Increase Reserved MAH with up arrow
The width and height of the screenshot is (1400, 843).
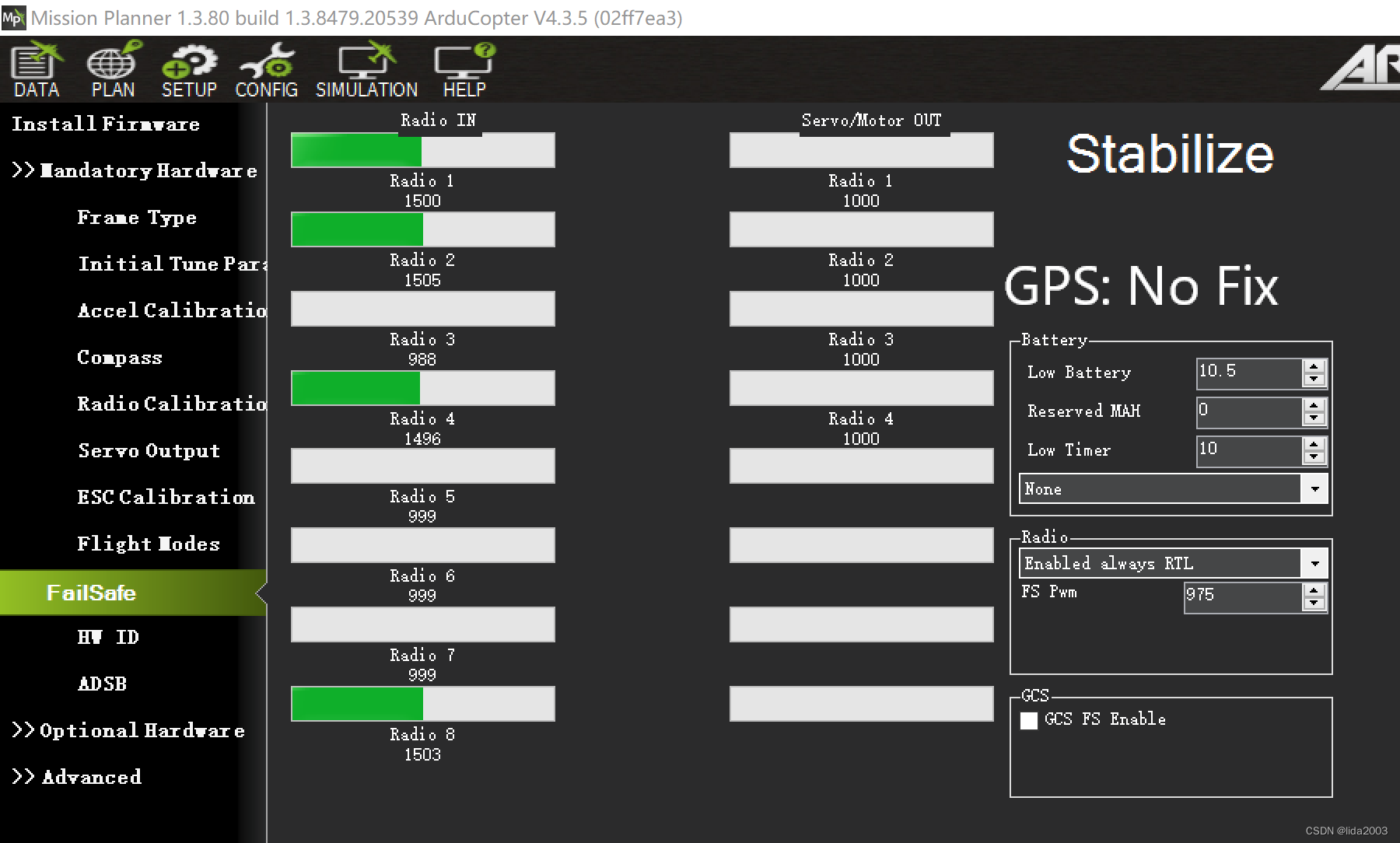point(1314,405)
